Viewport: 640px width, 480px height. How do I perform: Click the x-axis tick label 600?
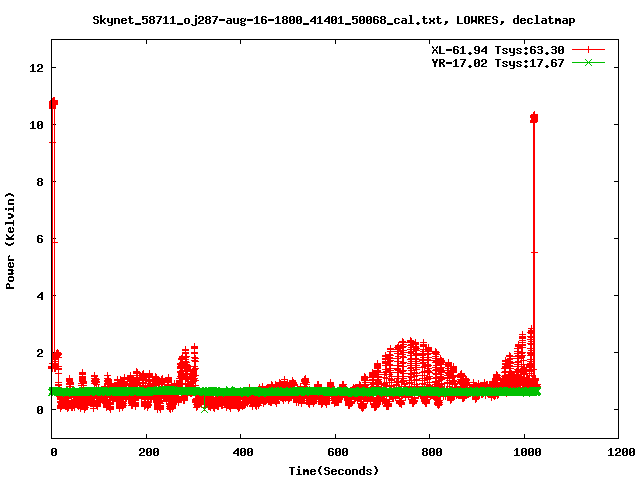(338, 452)
